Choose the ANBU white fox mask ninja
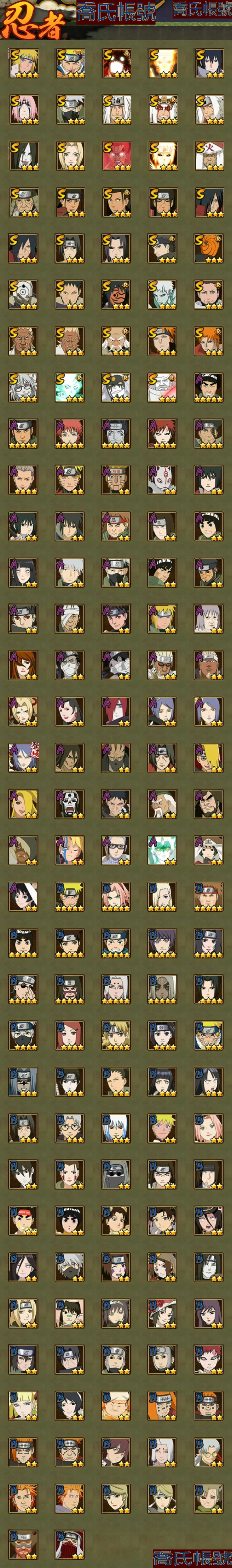This screenshot has height=1568, width=232. click(x=162, y=480)
